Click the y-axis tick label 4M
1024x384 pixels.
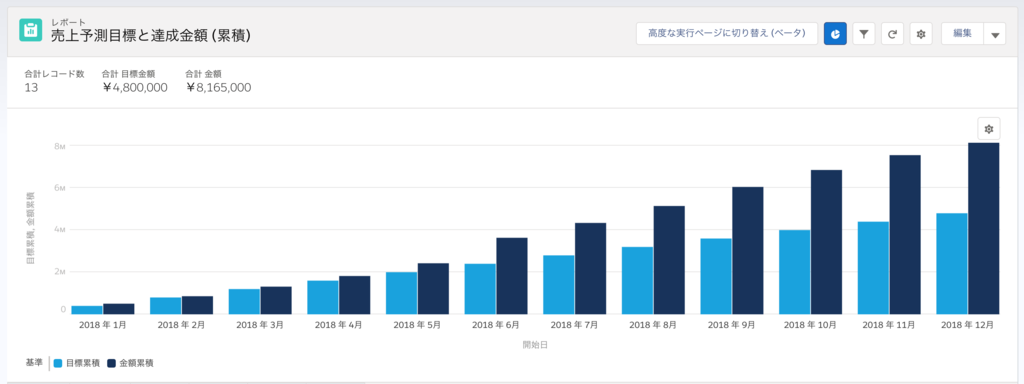click(60, 230)
